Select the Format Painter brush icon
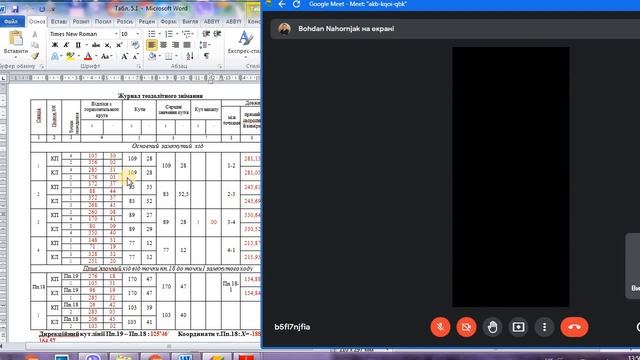The width and height of the screenshot is (640, 360). coord(35,56)
